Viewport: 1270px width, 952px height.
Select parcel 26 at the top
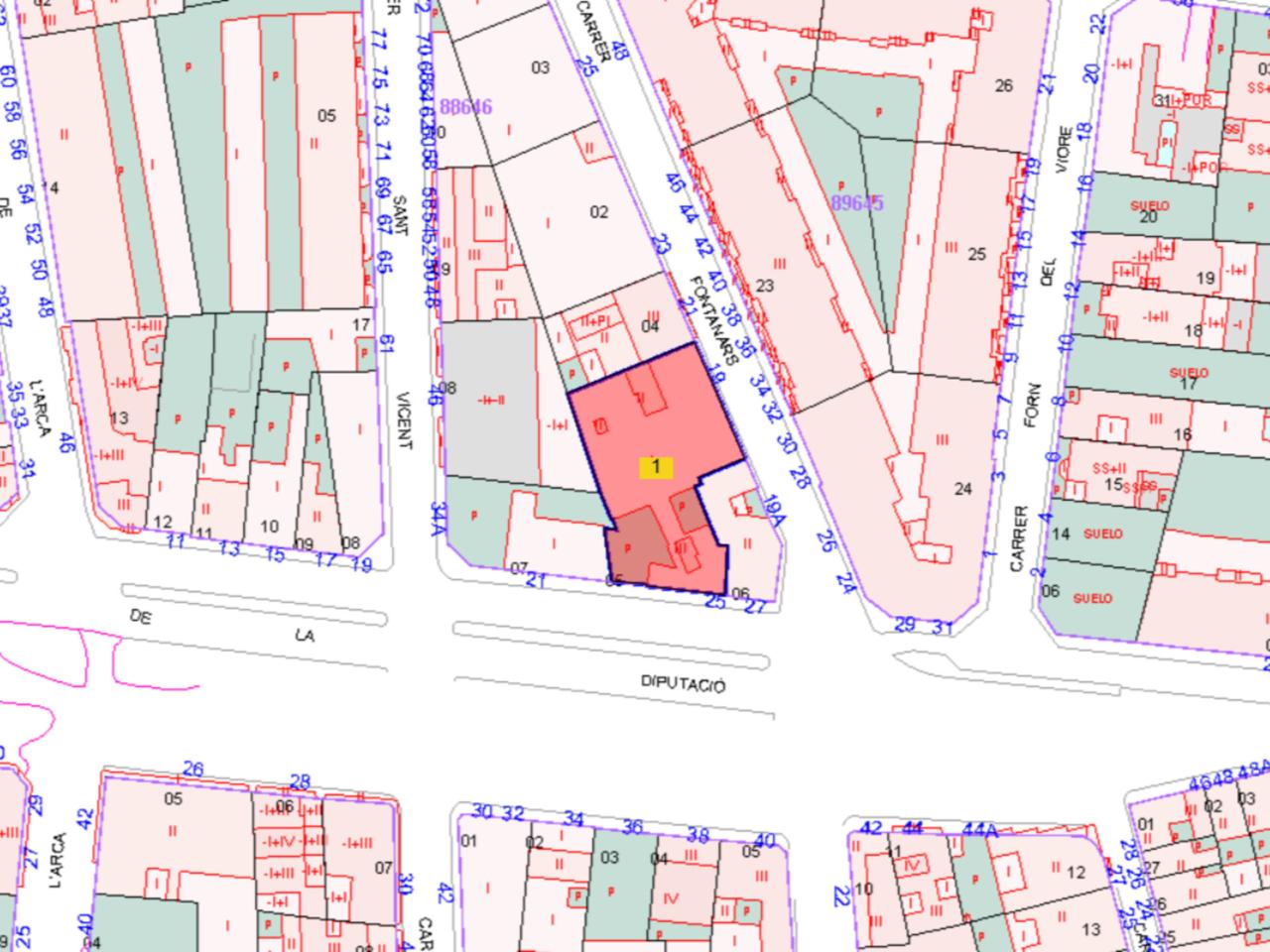(1003, 85)
